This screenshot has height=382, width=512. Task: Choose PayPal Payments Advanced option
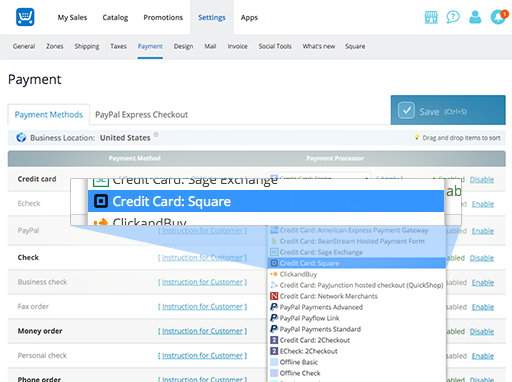coord(357,307)
